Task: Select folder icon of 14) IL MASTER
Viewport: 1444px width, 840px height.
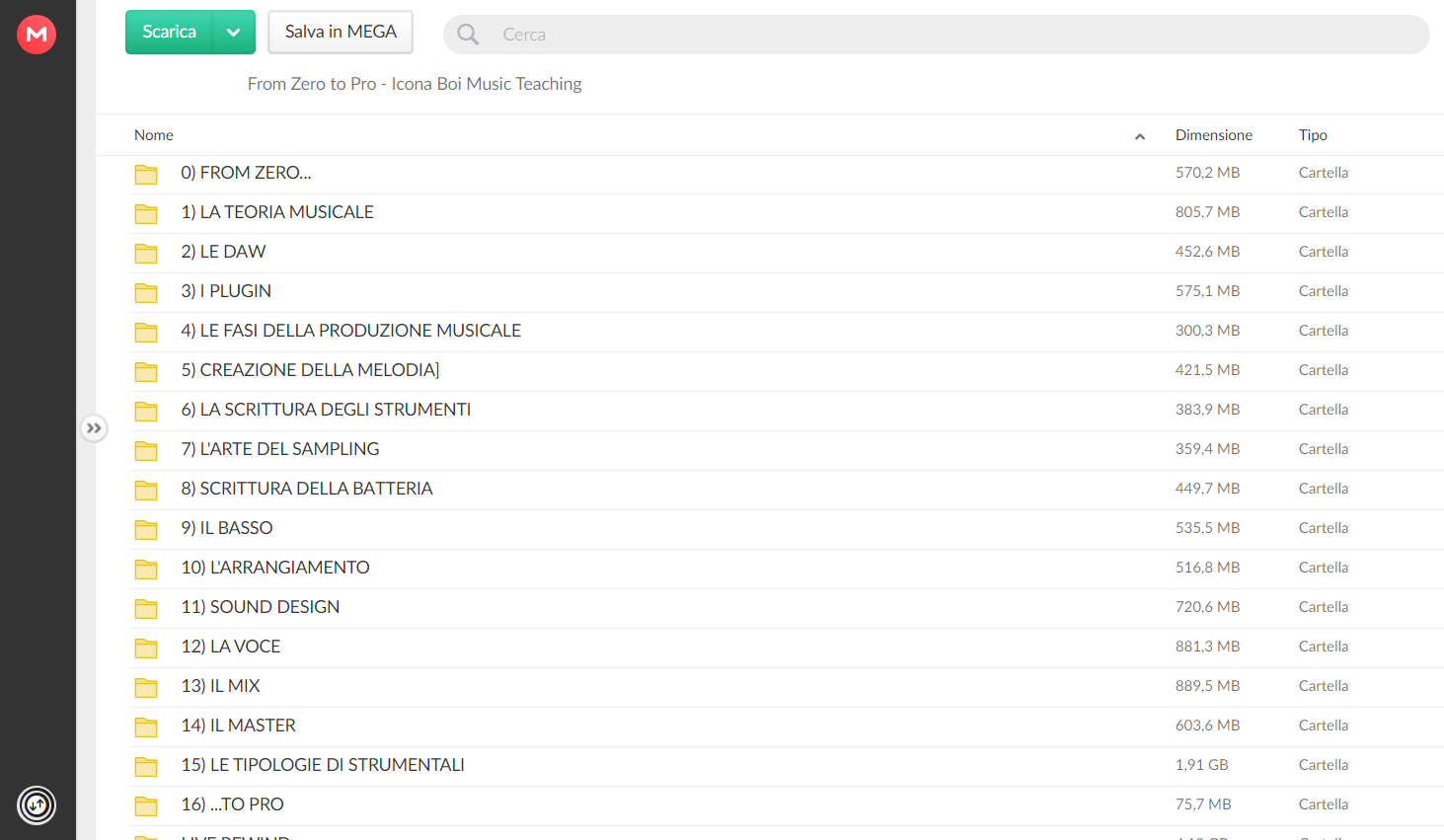Action: tap(146, 726)
